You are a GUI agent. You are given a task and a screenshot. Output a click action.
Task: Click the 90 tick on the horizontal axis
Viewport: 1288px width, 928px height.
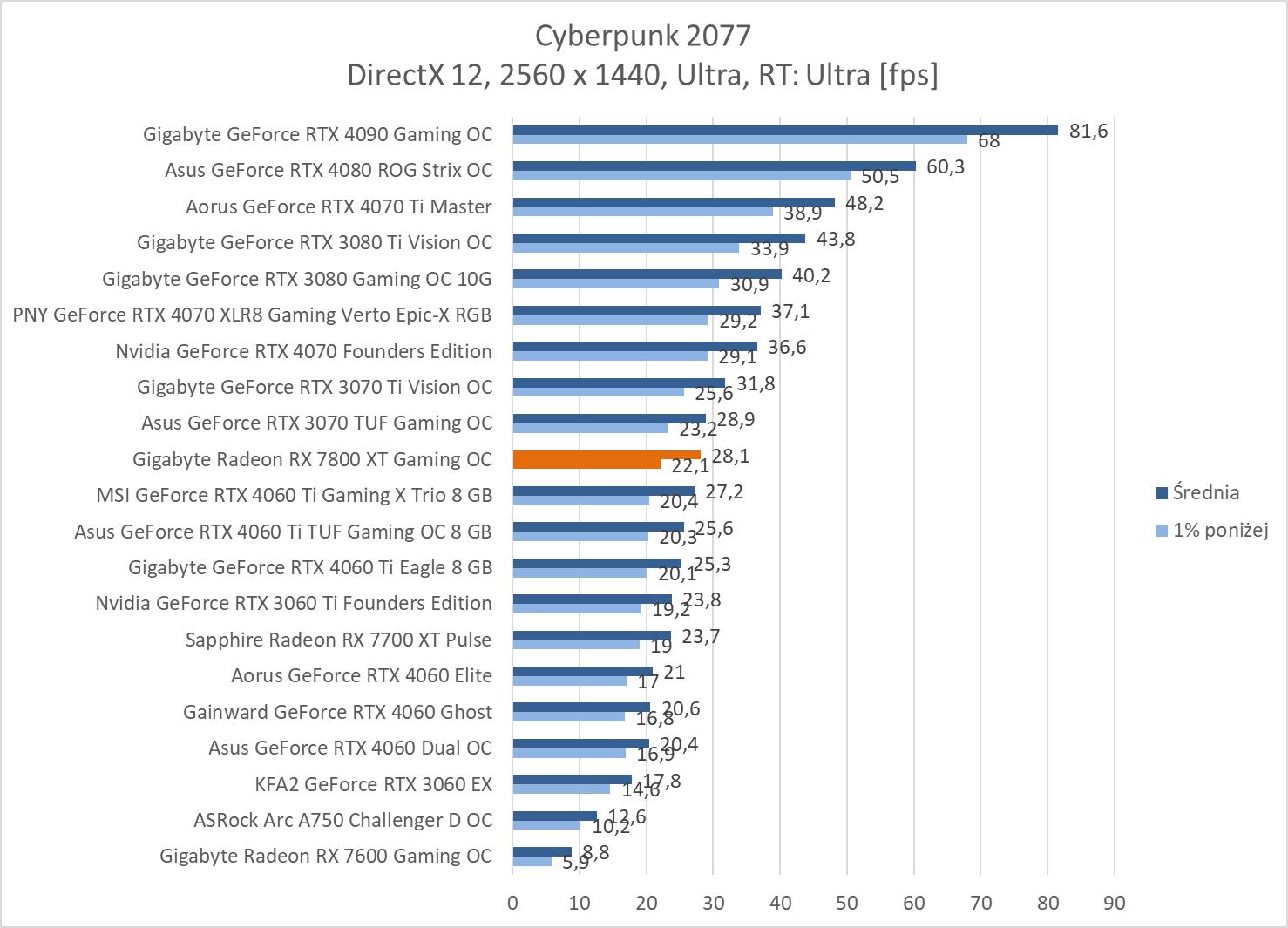click(1114, 903)
